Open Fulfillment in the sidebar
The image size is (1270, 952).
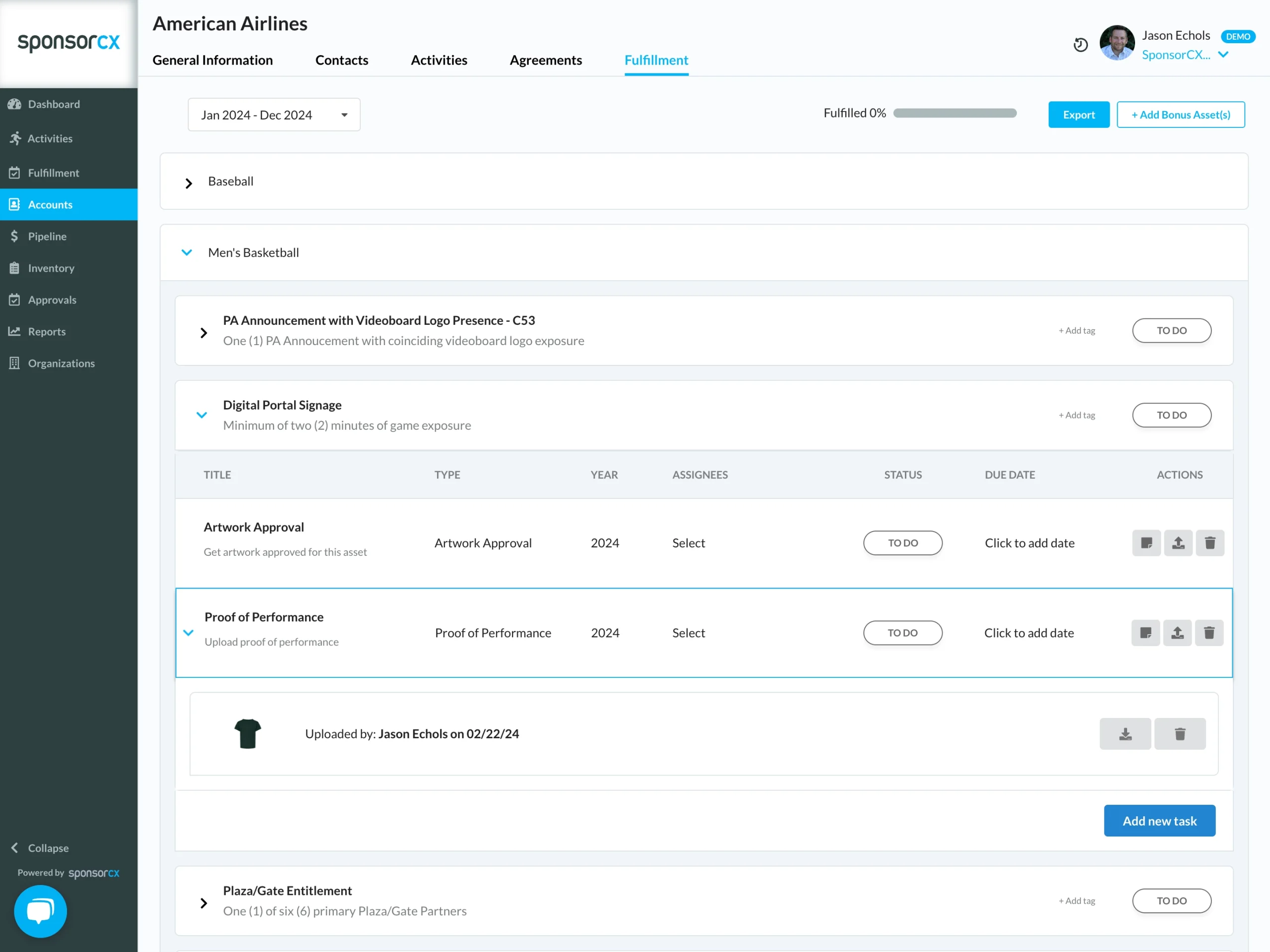68,173
